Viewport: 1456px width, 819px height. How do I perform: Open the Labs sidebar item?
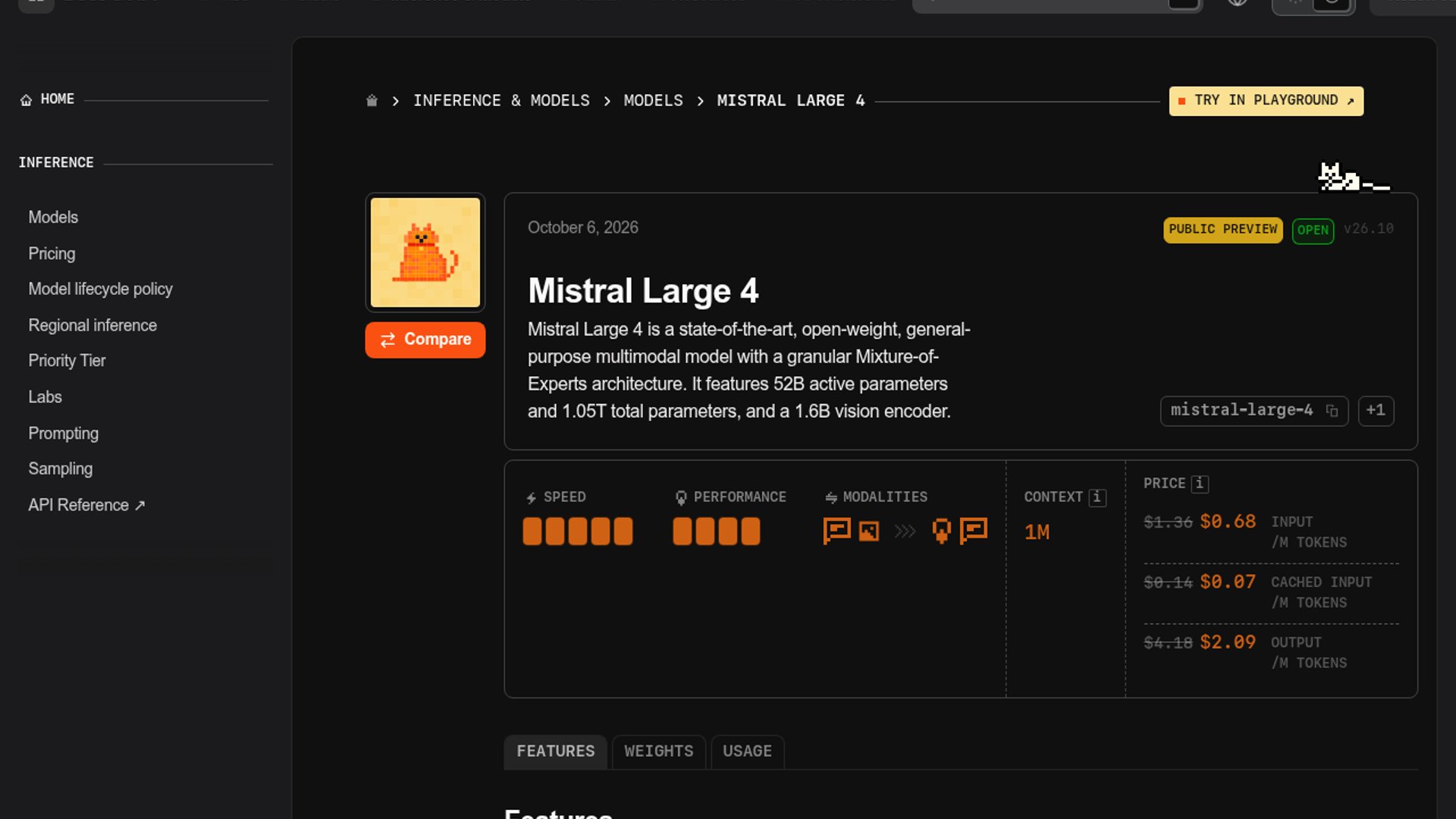[x=45, y=397]
